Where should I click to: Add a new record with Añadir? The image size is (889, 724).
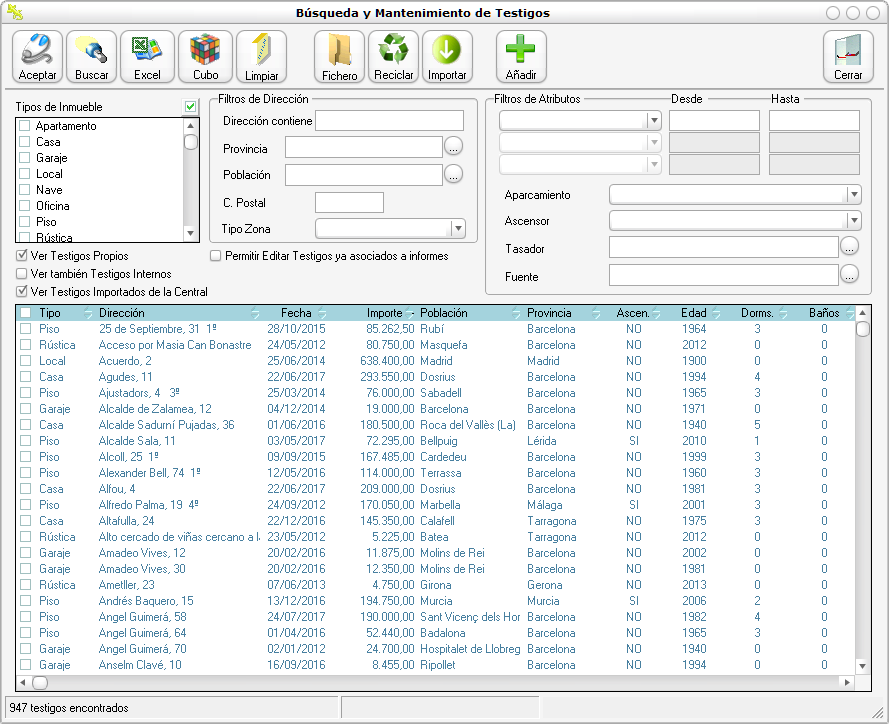point(521,56)
